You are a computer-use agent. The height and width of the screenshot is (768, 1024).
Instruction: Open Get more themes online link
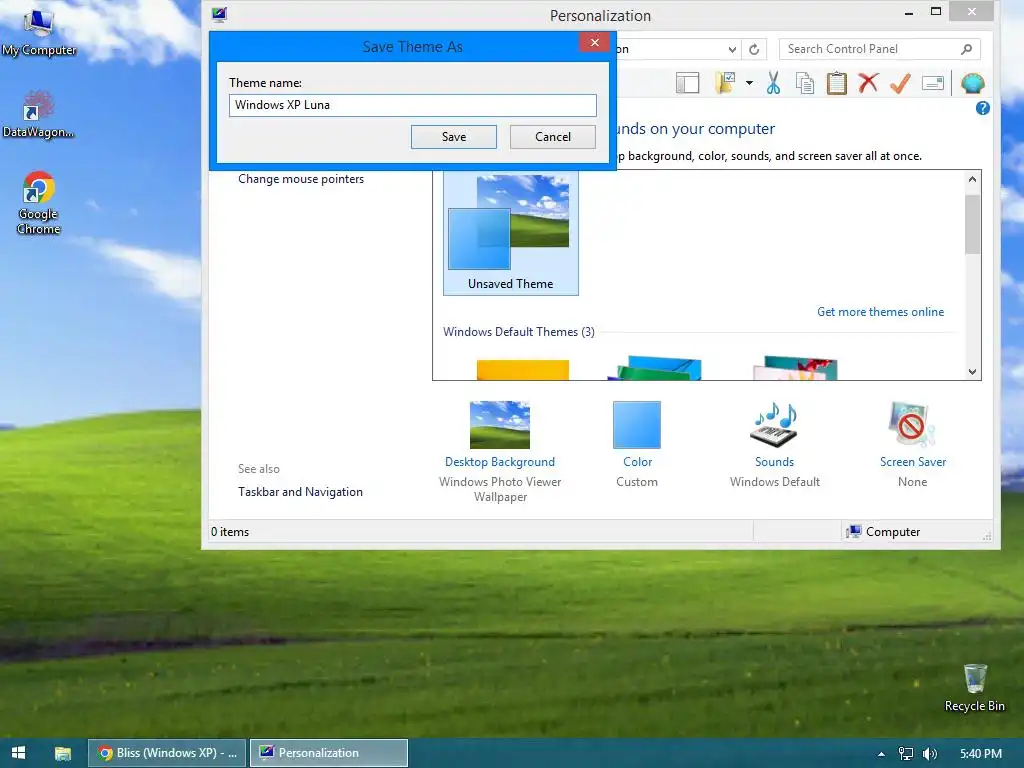pyautogui.click(x=880, y=312)
